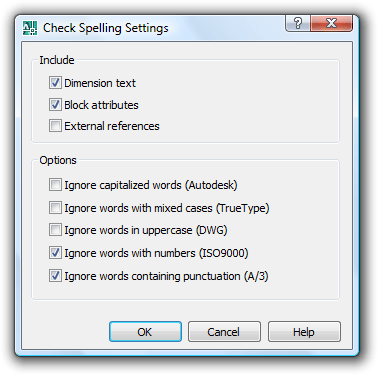Click the Check Spelling Settings title text

point(106,28)
